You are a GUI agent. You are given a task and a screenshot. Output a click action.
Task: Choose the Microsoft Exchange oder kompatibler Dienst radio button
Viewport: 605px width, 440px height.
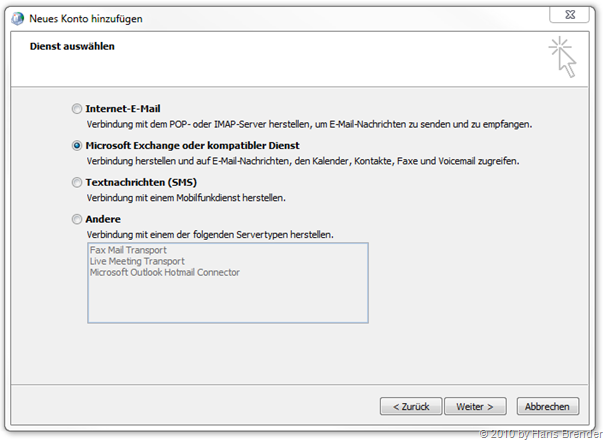[x=77, y=145]
